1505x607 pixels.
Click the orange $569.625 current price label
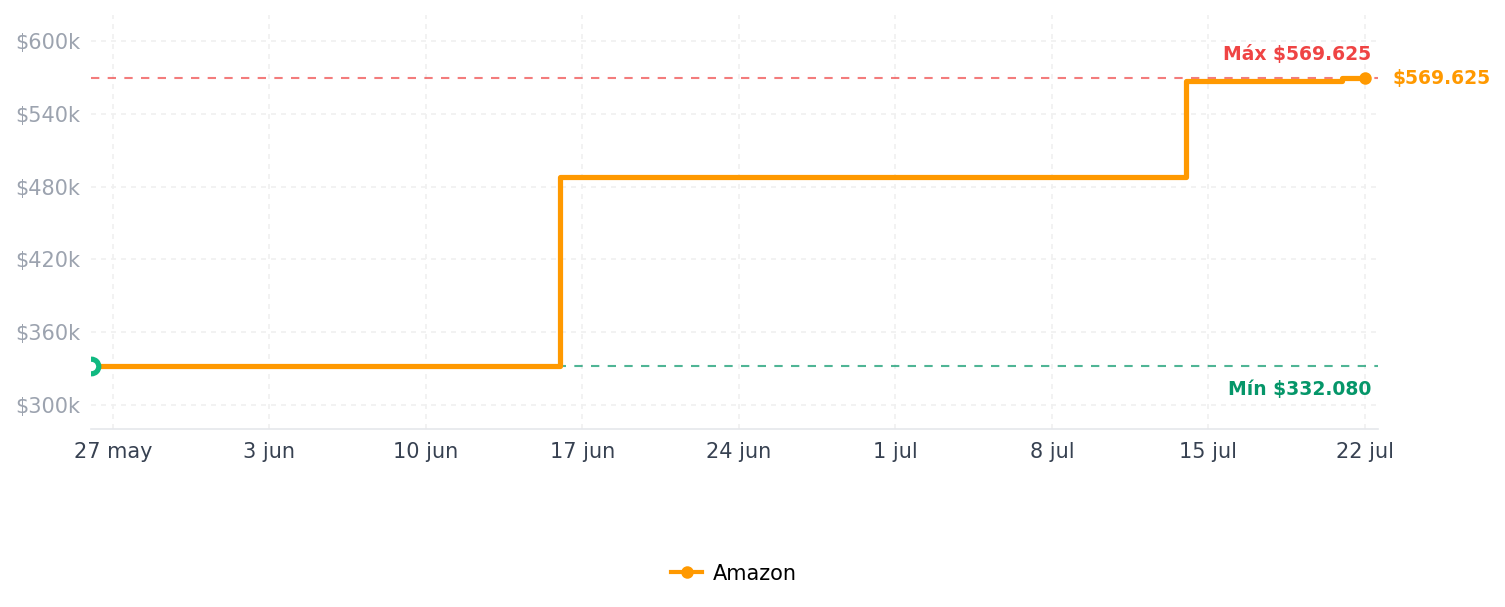1441,78
